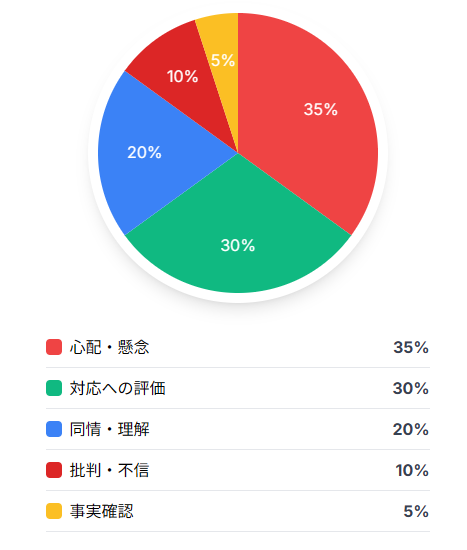Click the 事実確認 legend label

pos(101,511)
